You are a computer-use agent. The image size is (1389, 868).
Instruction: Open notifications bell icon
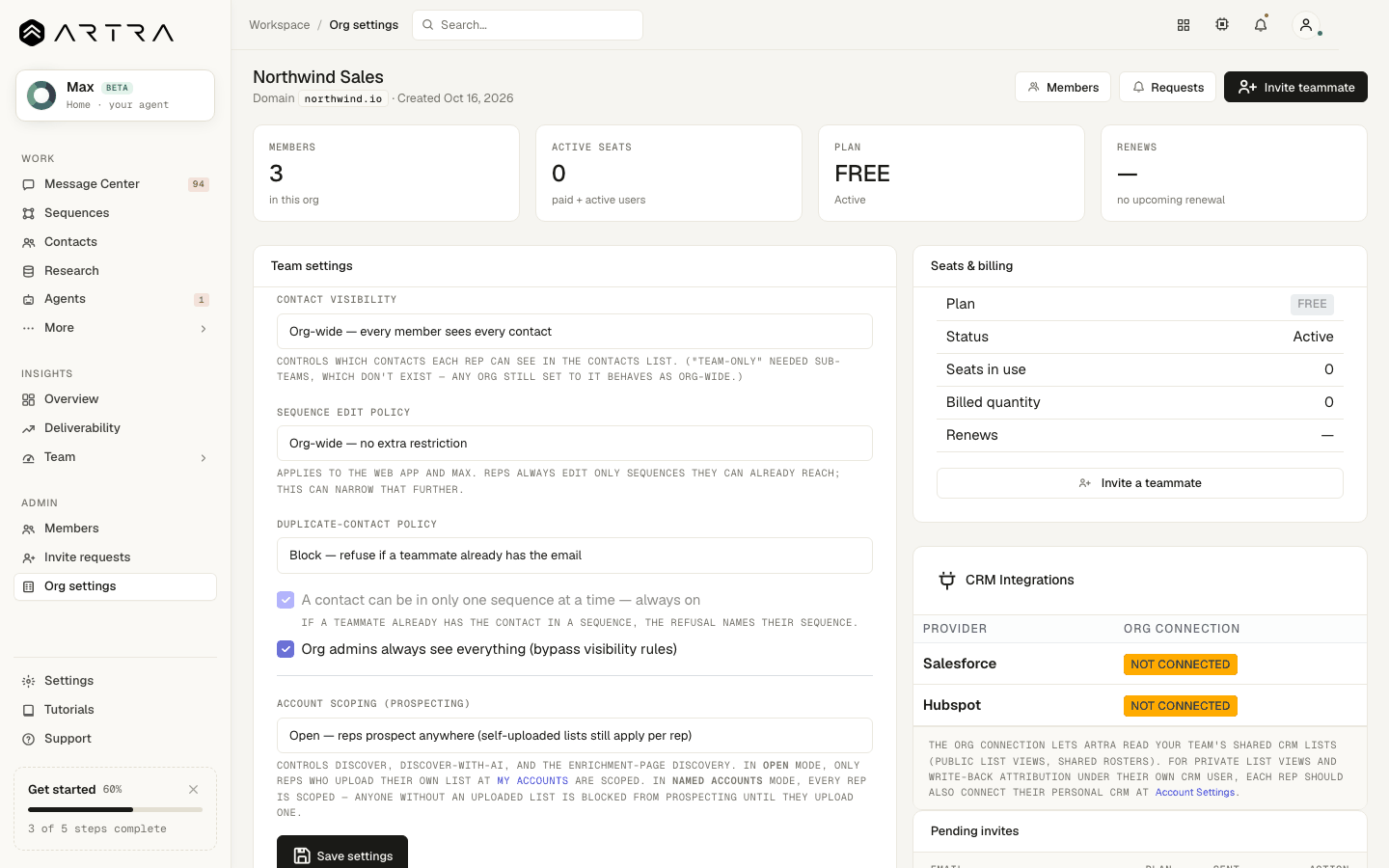[x=1261, y=25]
